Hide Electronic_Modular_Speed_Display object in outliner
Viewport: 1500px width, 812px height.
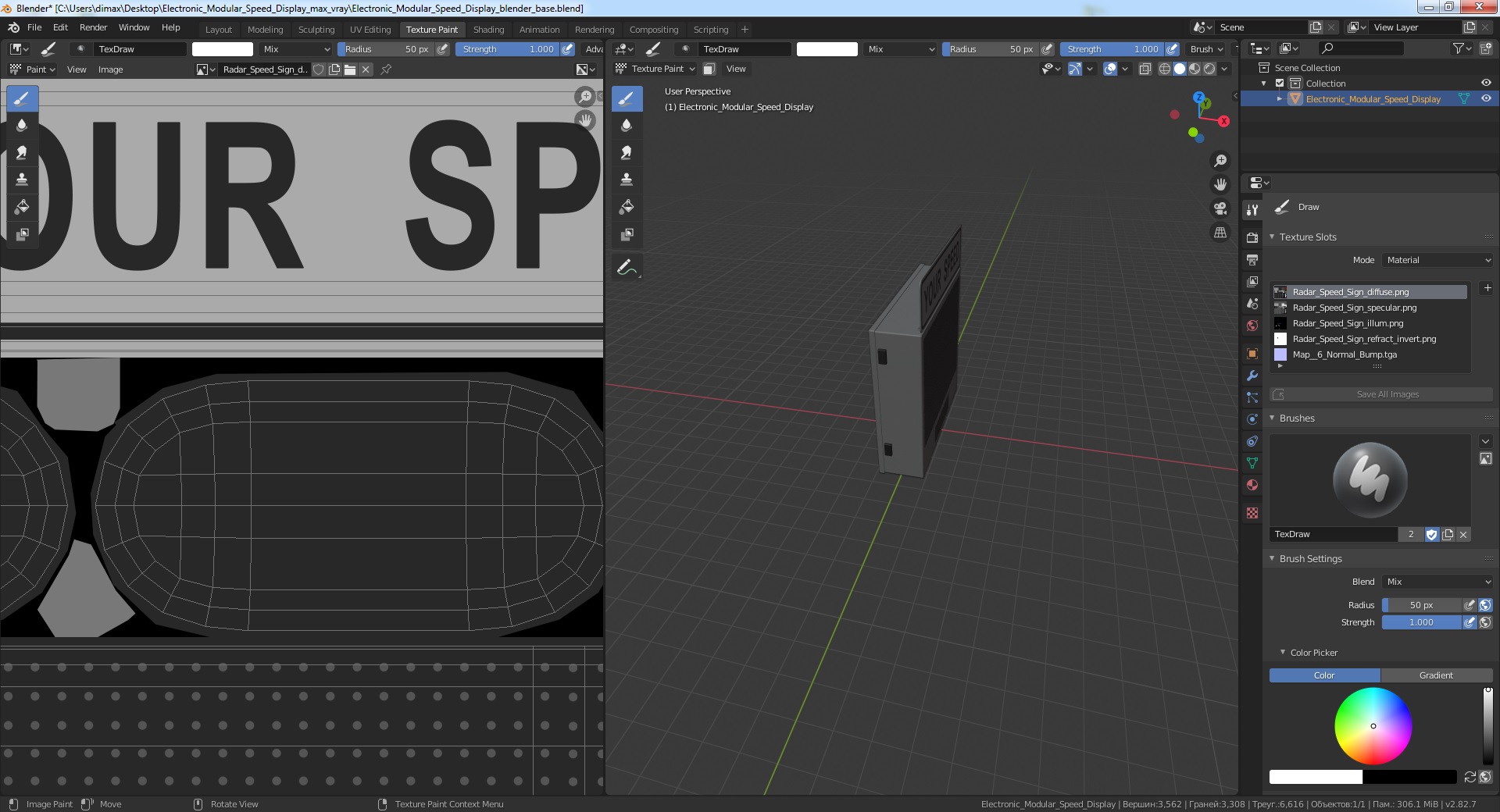pyautogui.click(x=1486, y=99)
